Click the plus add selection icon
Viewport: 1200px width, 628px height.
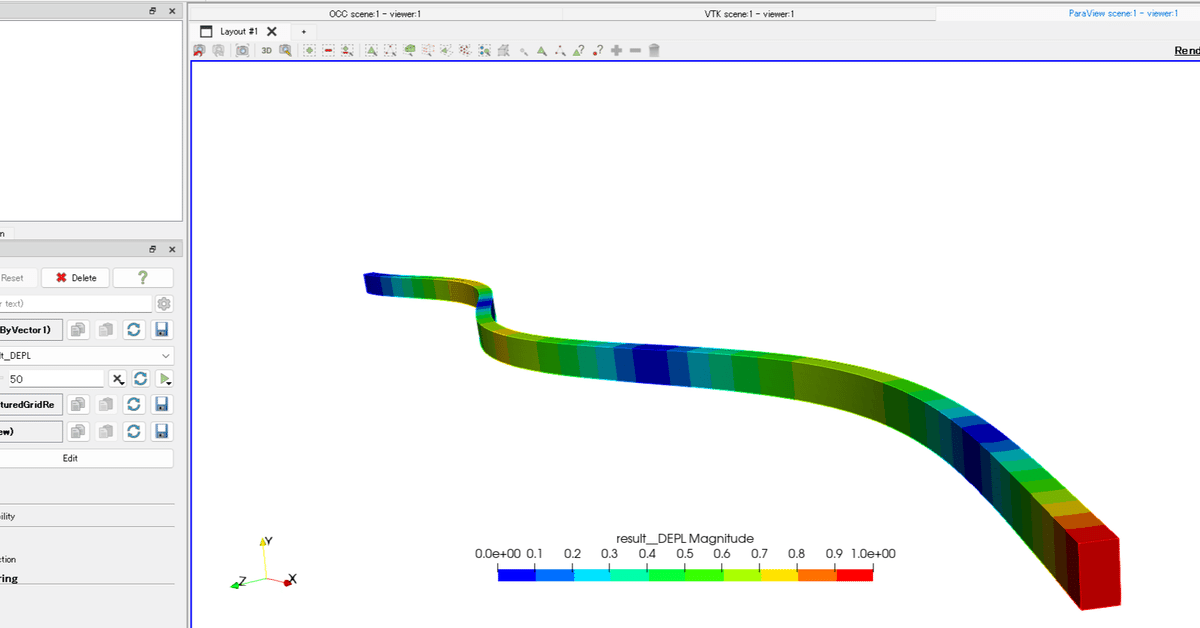tap(617, 50)
